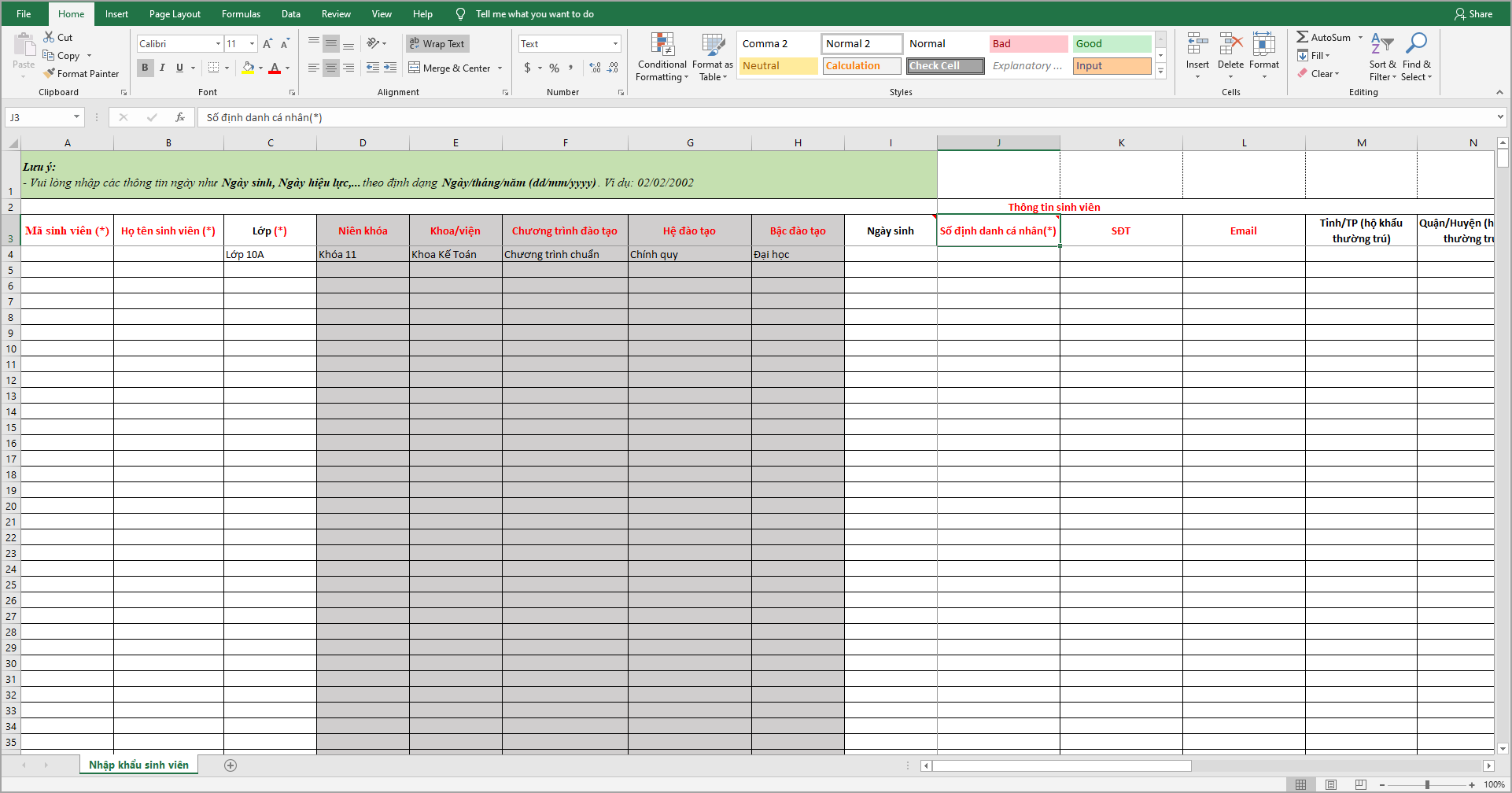
Task: Expand the font name Calibri dropdown
Action: point(218,44)
